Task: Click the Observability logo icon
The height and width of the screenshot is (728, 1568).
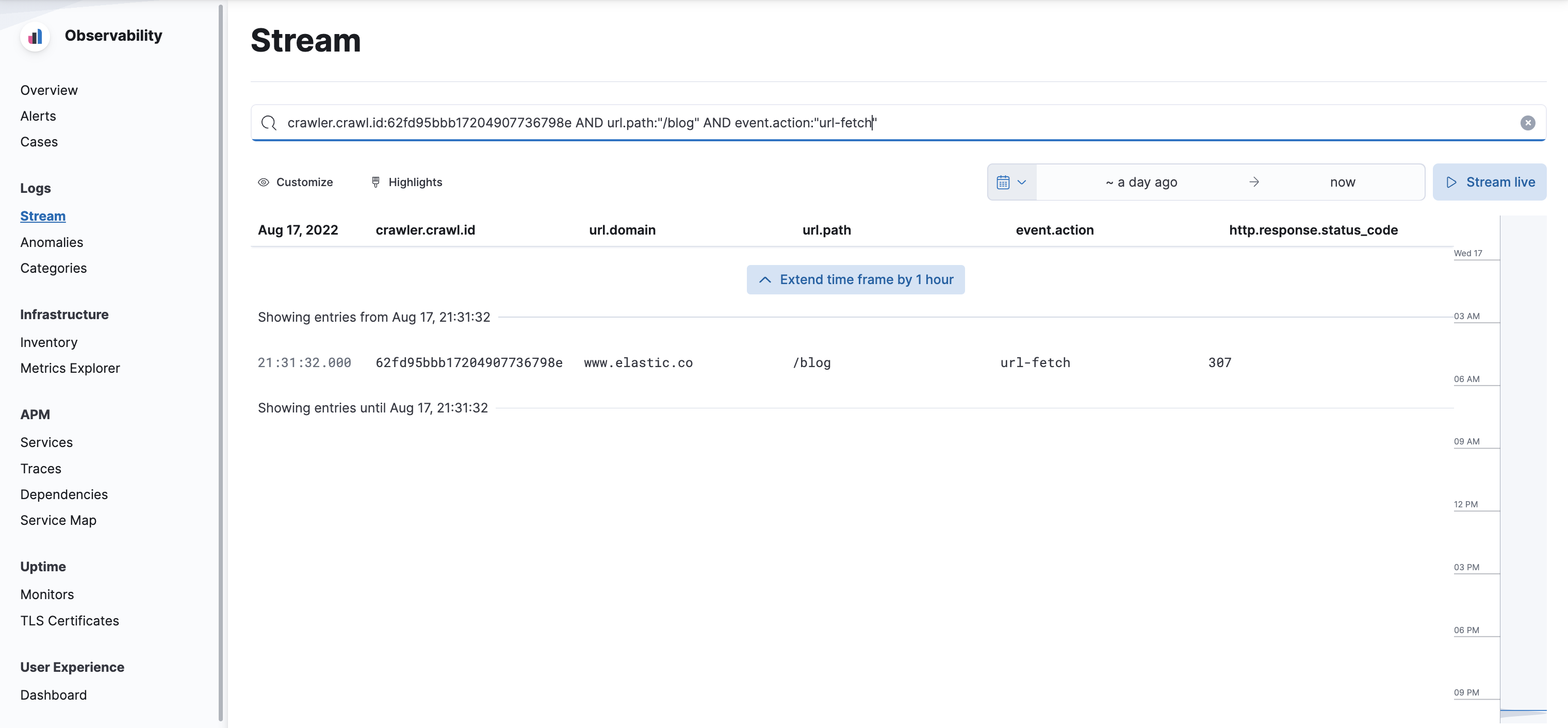Action: [35, 36]
